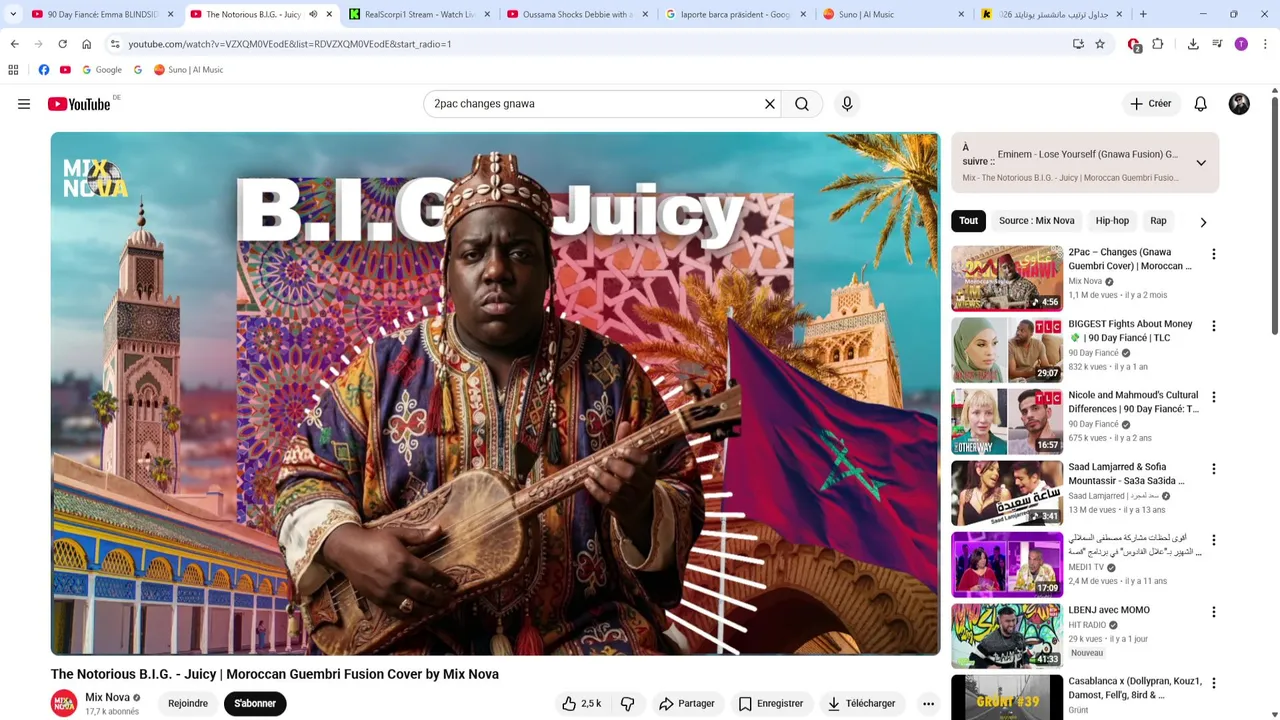Viewport: 1280px width, 720px height.
Task: Select the Source : Mix Nova chip
Action: click(x=1036, y=221)
